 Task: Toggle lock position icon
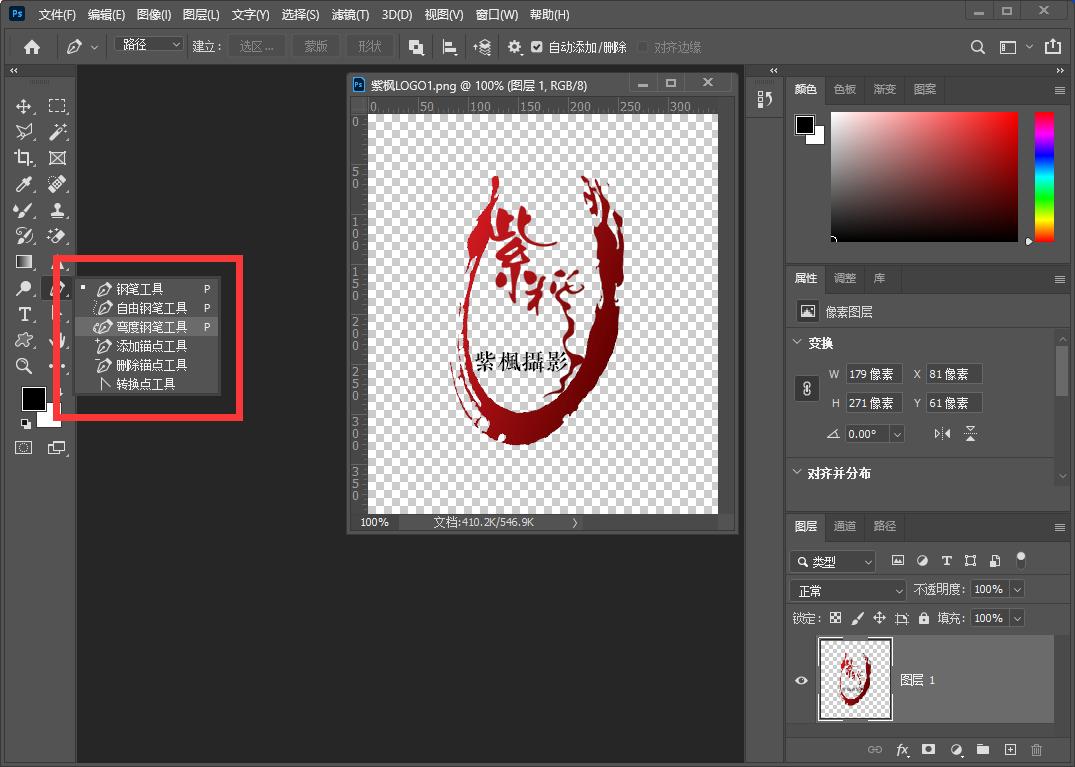pyautogui.click(x=879, y=618)
